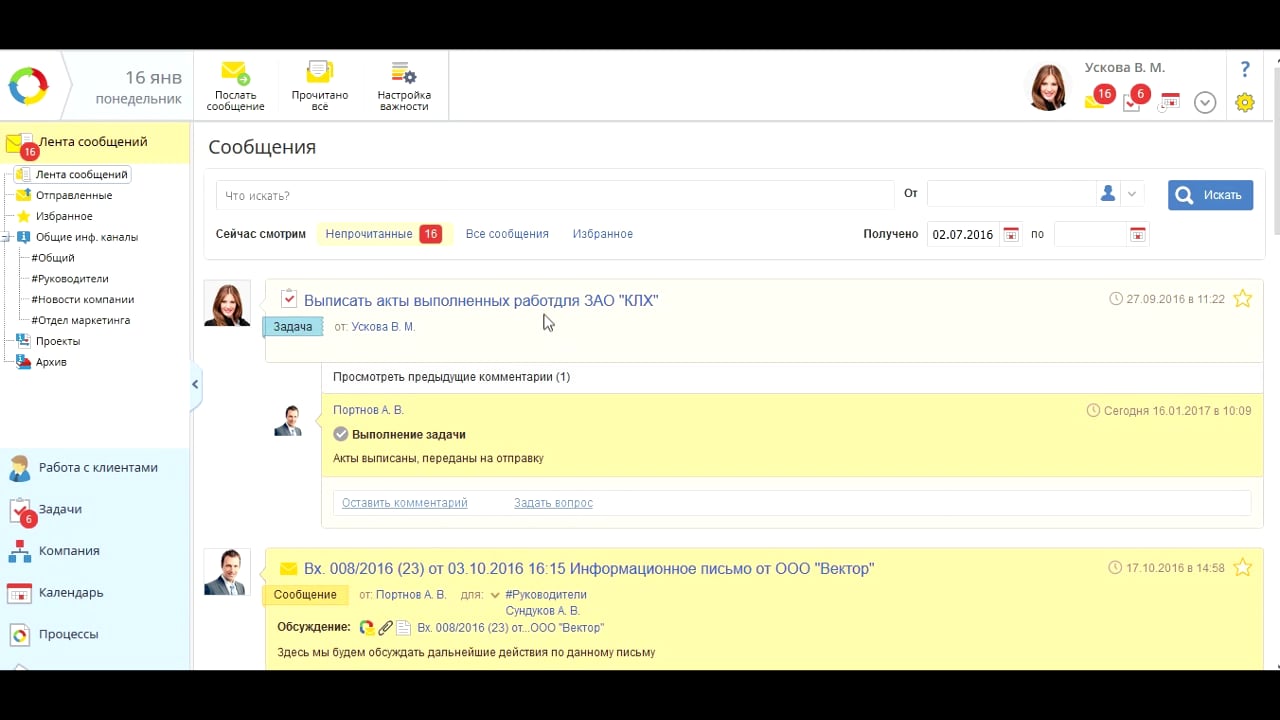Open task Выписать акты выполненных работ
The width and height of the screenshot is (1280, 720).
[481, 300]
